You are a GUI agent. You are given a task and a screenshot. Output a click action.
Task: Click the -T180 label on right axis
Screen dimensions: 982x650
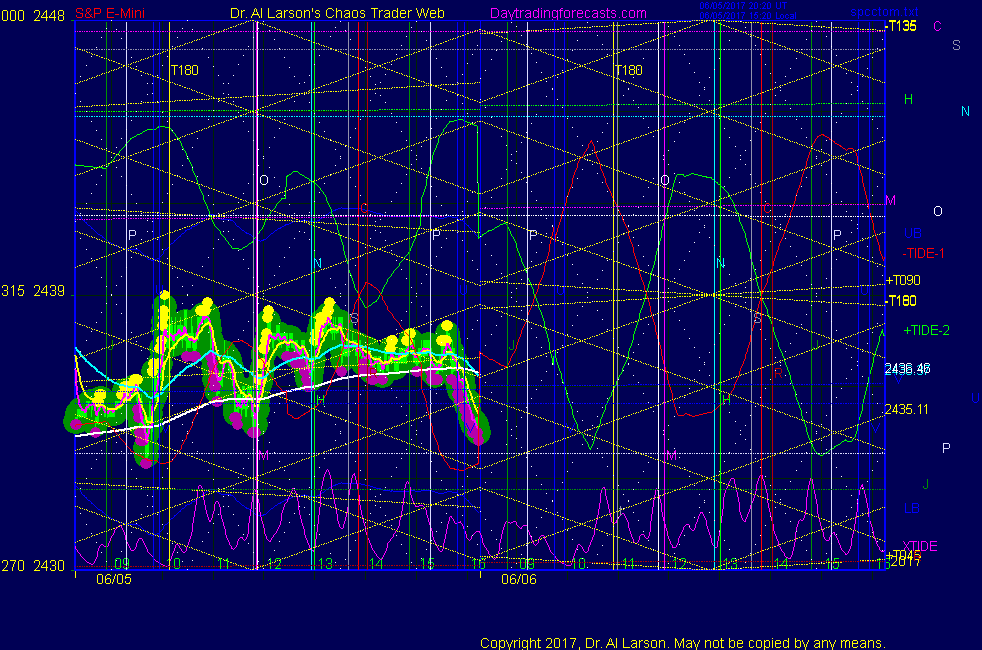(902, 301)
